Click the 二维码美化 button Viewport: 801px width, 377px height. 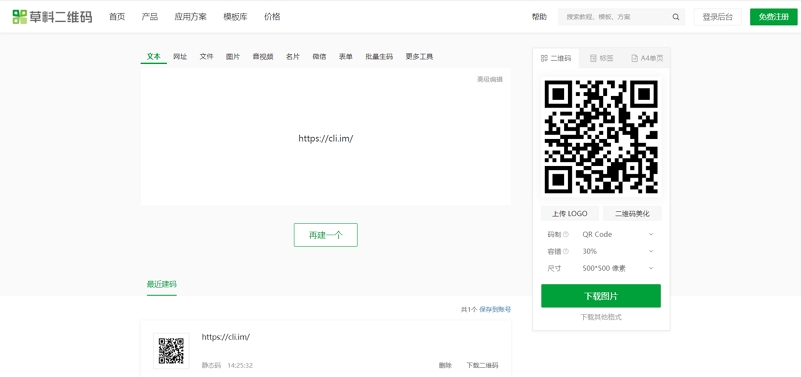[x=632, y=214]
